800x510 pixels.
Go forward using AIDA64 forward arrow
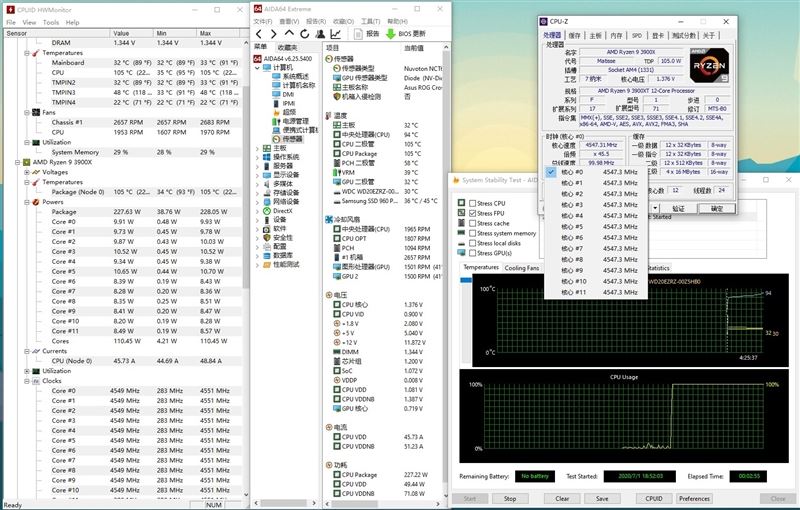click(274, 34)
